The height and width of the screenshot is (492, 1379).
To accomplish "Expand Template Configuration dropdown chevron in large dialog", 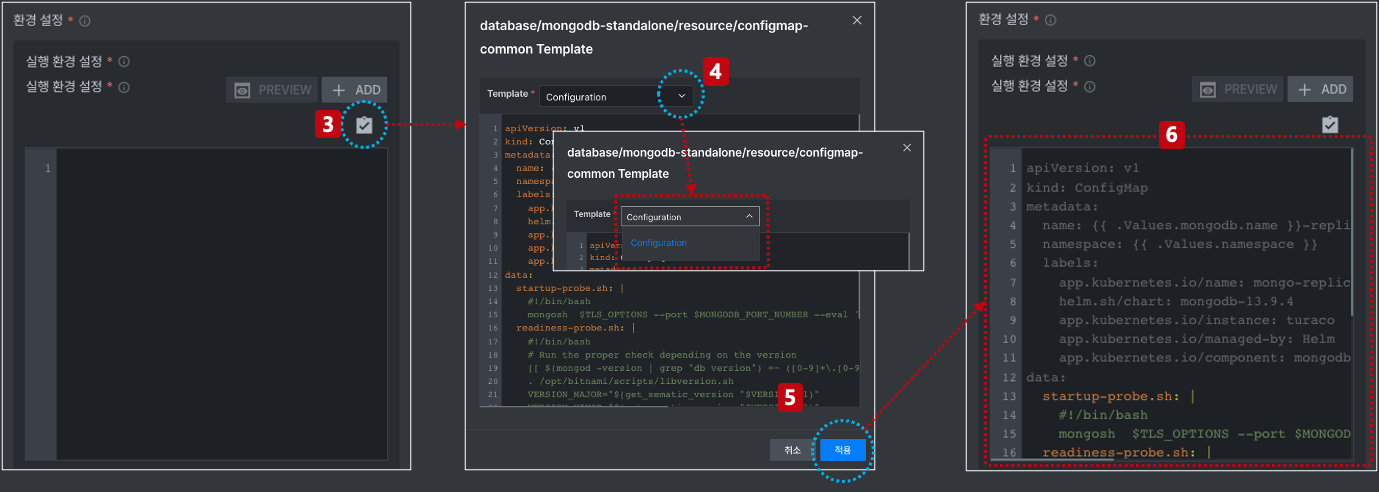I will coord(682,96).
